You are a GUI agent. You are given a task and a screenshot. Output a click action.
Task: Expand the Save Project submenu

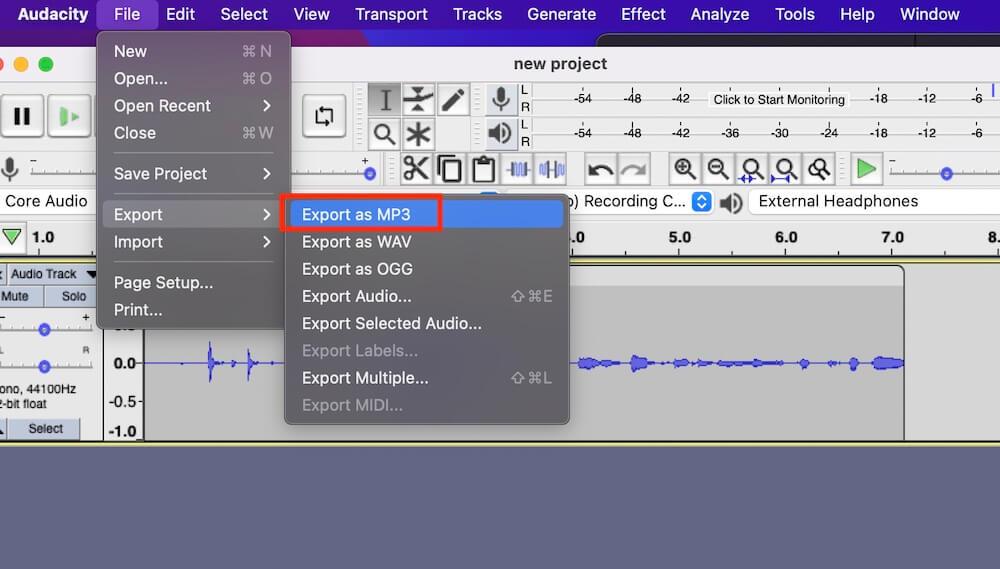click(x=193, y=174)
